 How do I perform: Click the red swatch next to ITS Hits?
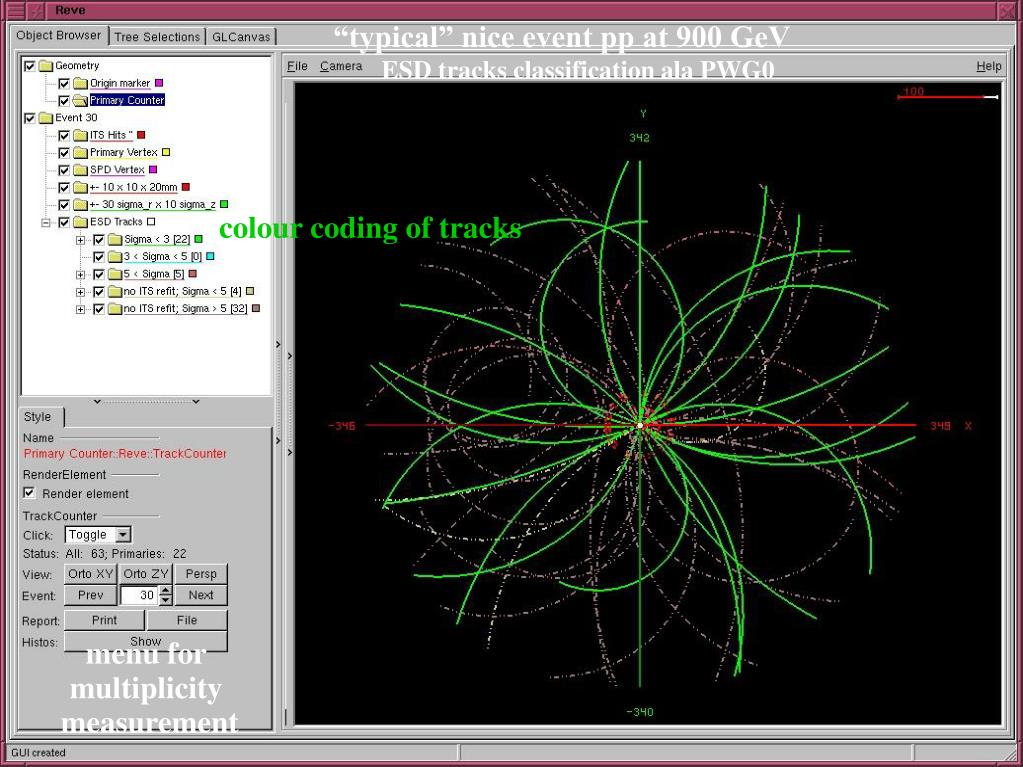click(x=141, y=135)
